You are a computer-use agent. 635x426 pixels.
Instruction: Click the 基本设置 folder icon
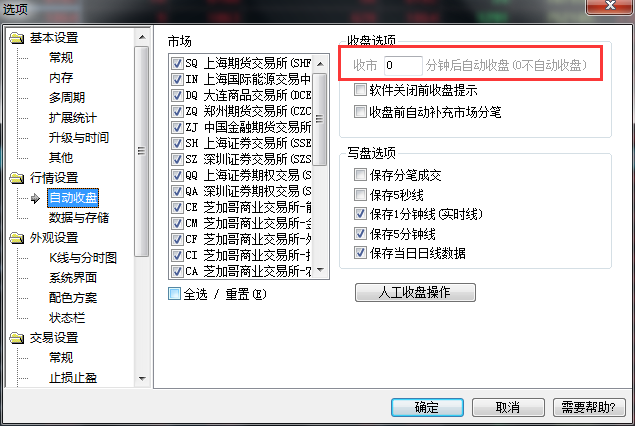click(17, 38)
